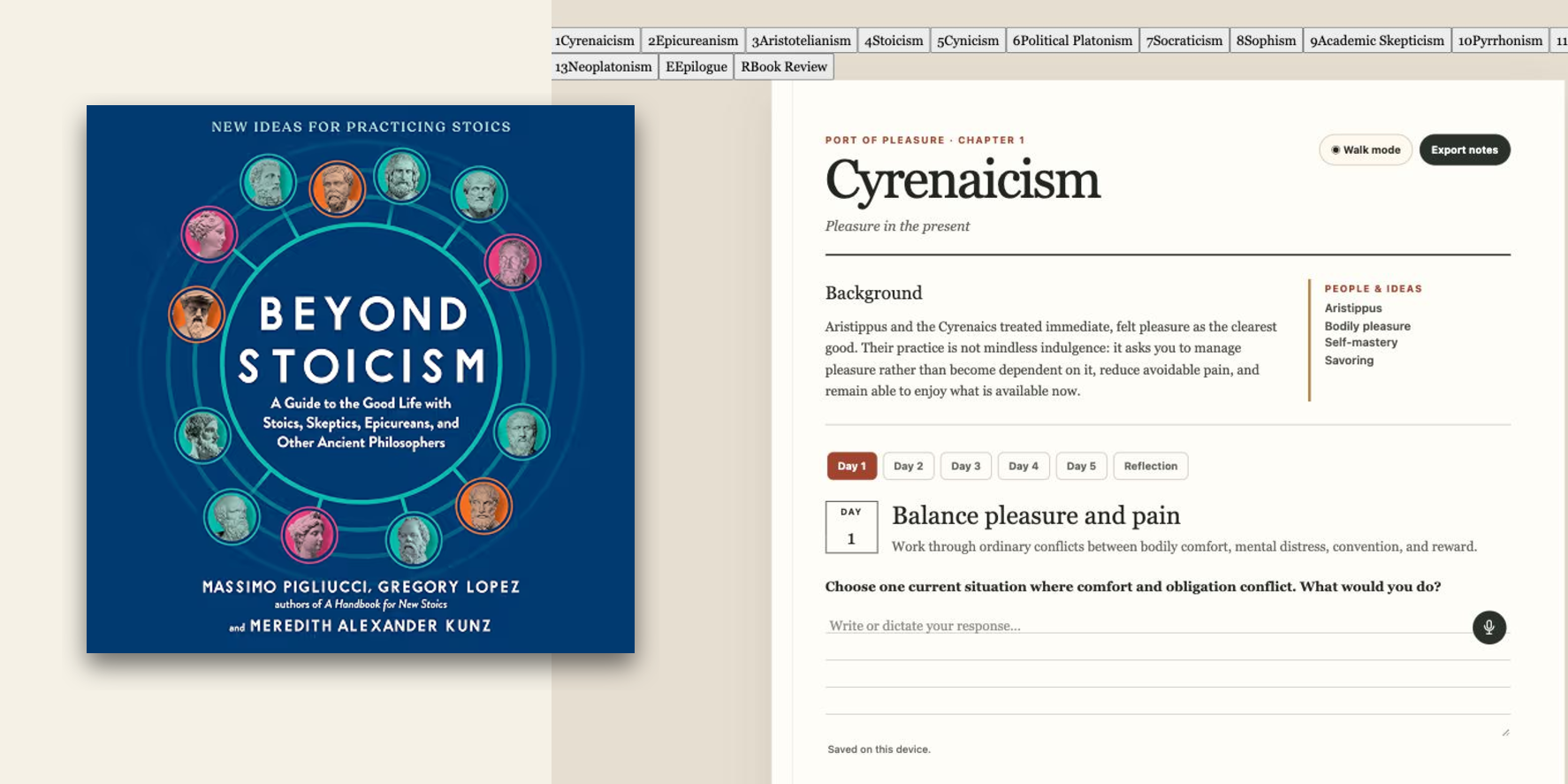This screenshot has height=784, width=1568.
Task: Go to the 5Cynicism tab
Action: [968, 41]
